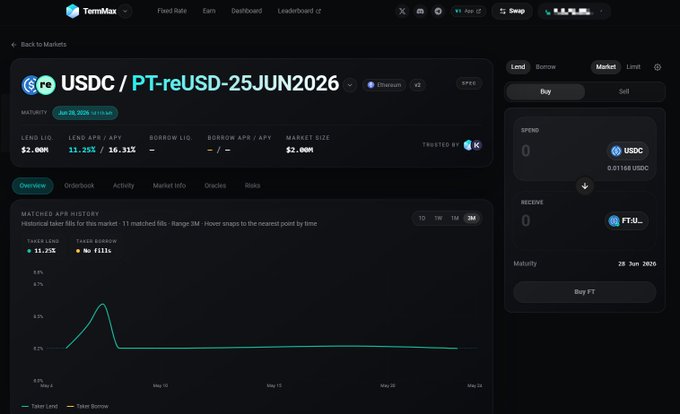Open the Fixed Rate menu
Viewport: 680px width, 414px height.
point(172,11)
